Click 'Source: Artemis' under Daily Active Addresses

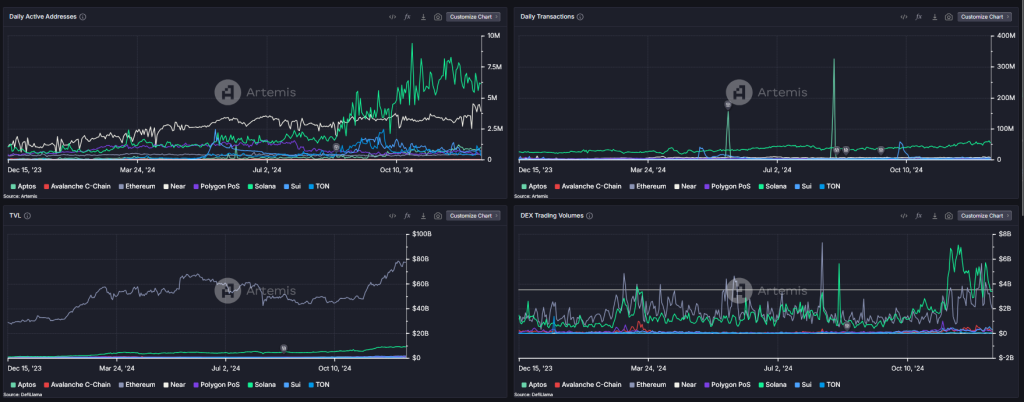[20, 196]
